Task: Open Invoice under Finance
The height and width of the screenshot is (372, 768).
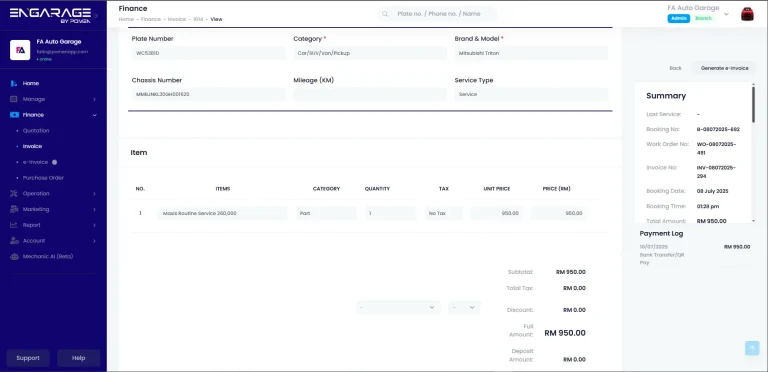Action: coord(32,146)
